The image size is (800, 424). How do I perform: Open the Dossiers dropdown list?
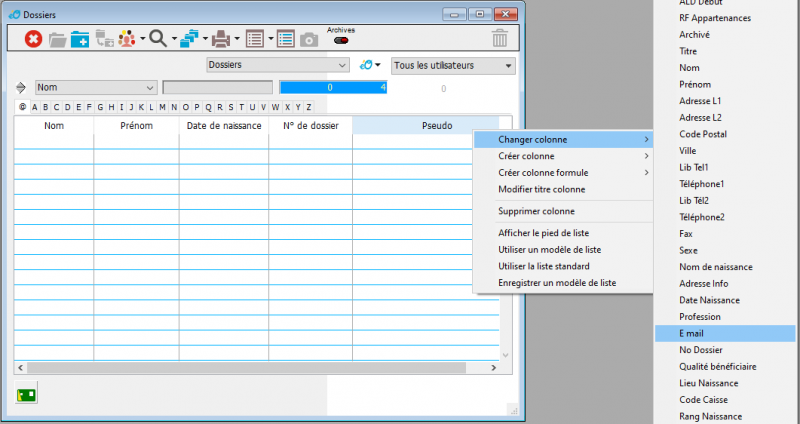(x=277, y=65)
